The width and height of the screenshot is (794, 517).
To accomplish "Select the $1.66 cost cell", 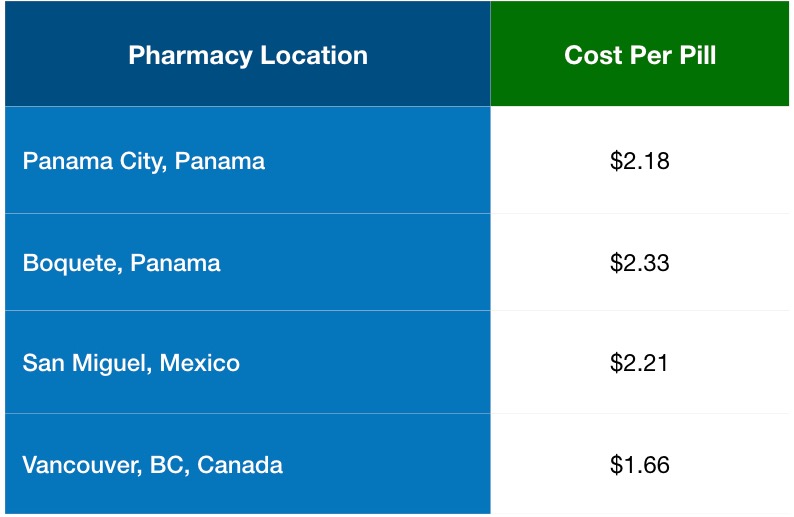I will 640,465.
